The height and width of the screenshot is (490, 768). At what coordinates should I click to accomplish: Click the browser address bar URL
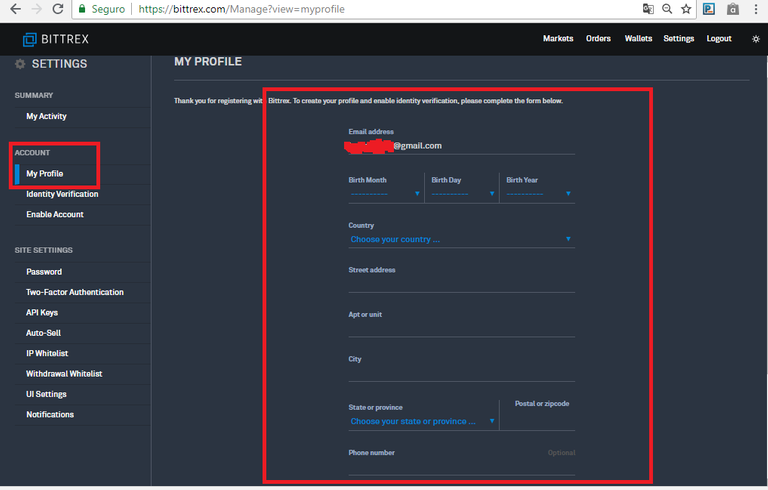pos(242,9)
